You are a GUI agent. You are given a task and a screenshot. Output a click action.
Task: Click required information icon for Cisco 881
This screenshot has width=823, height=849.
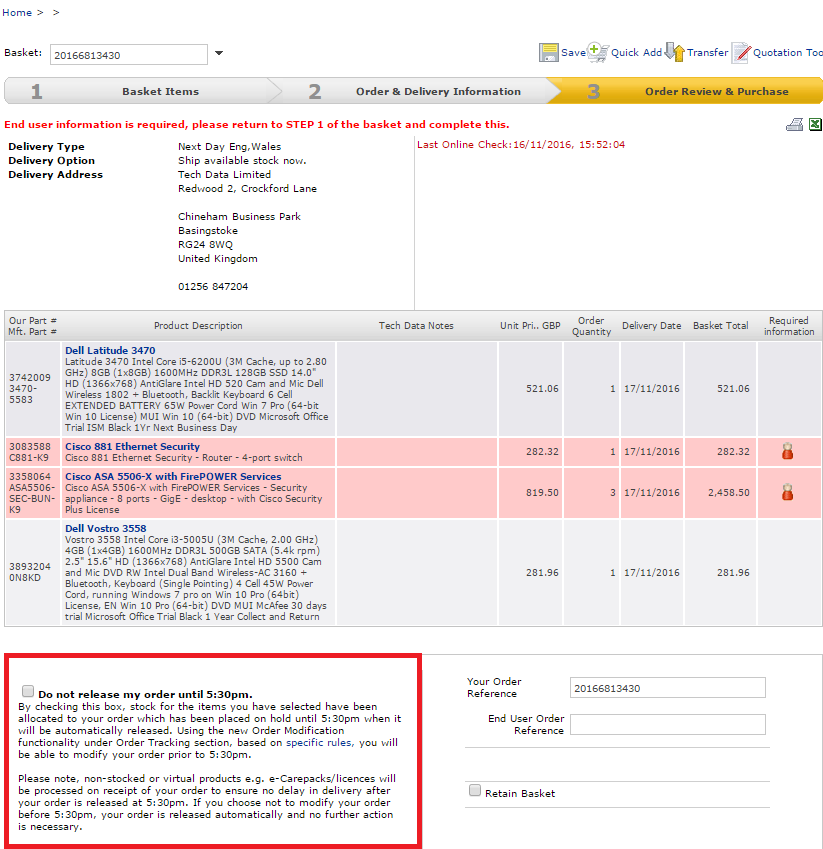787,452
